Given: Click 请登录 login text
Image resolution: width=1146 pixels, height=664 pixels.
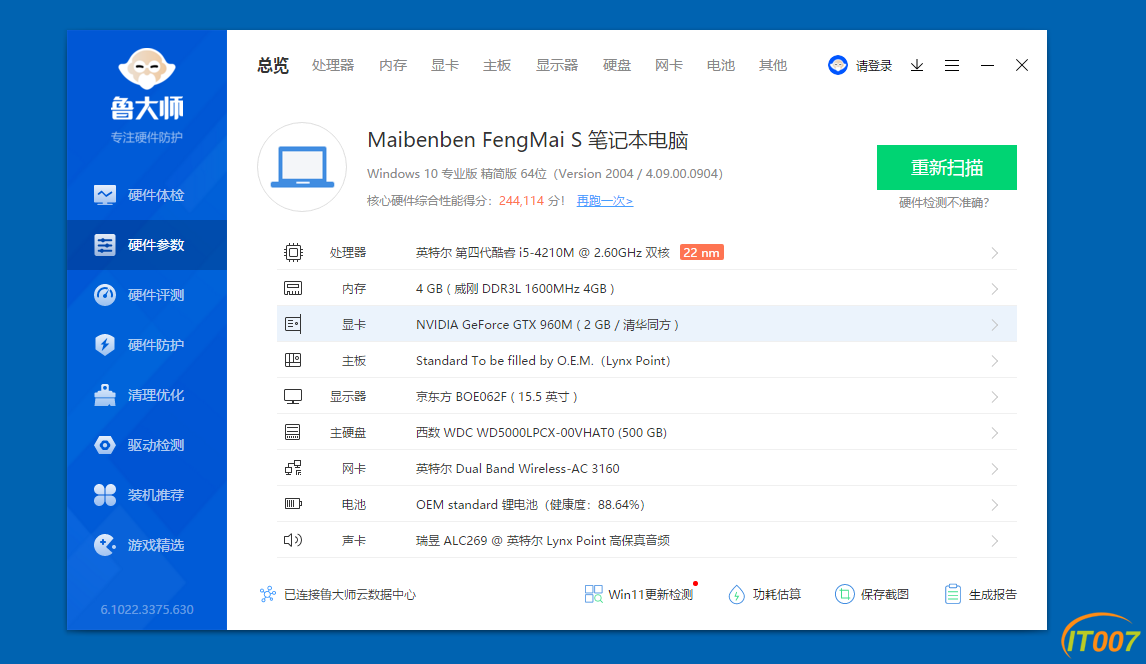Looking at the screenshot, I should tap(874, 66).
